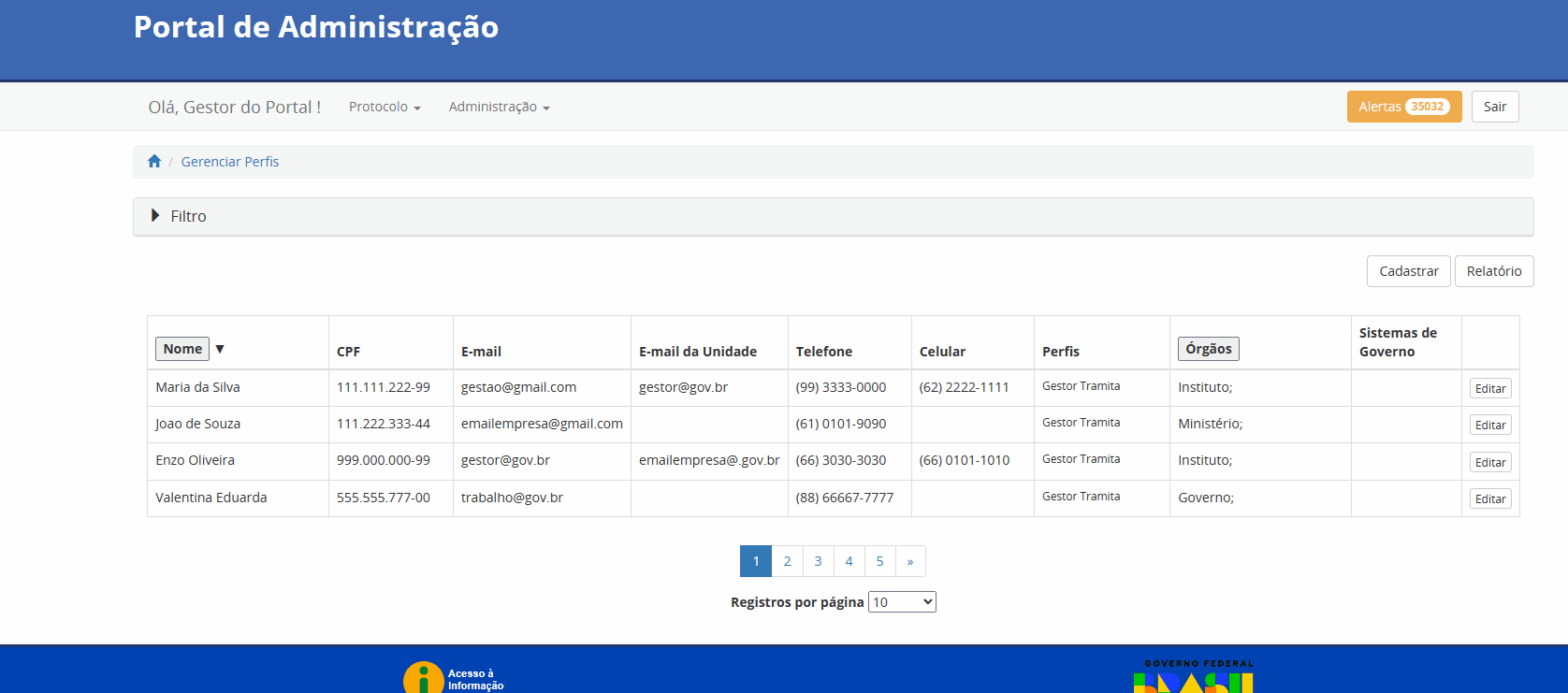Click the Sair logout button

pos(1495,107)
